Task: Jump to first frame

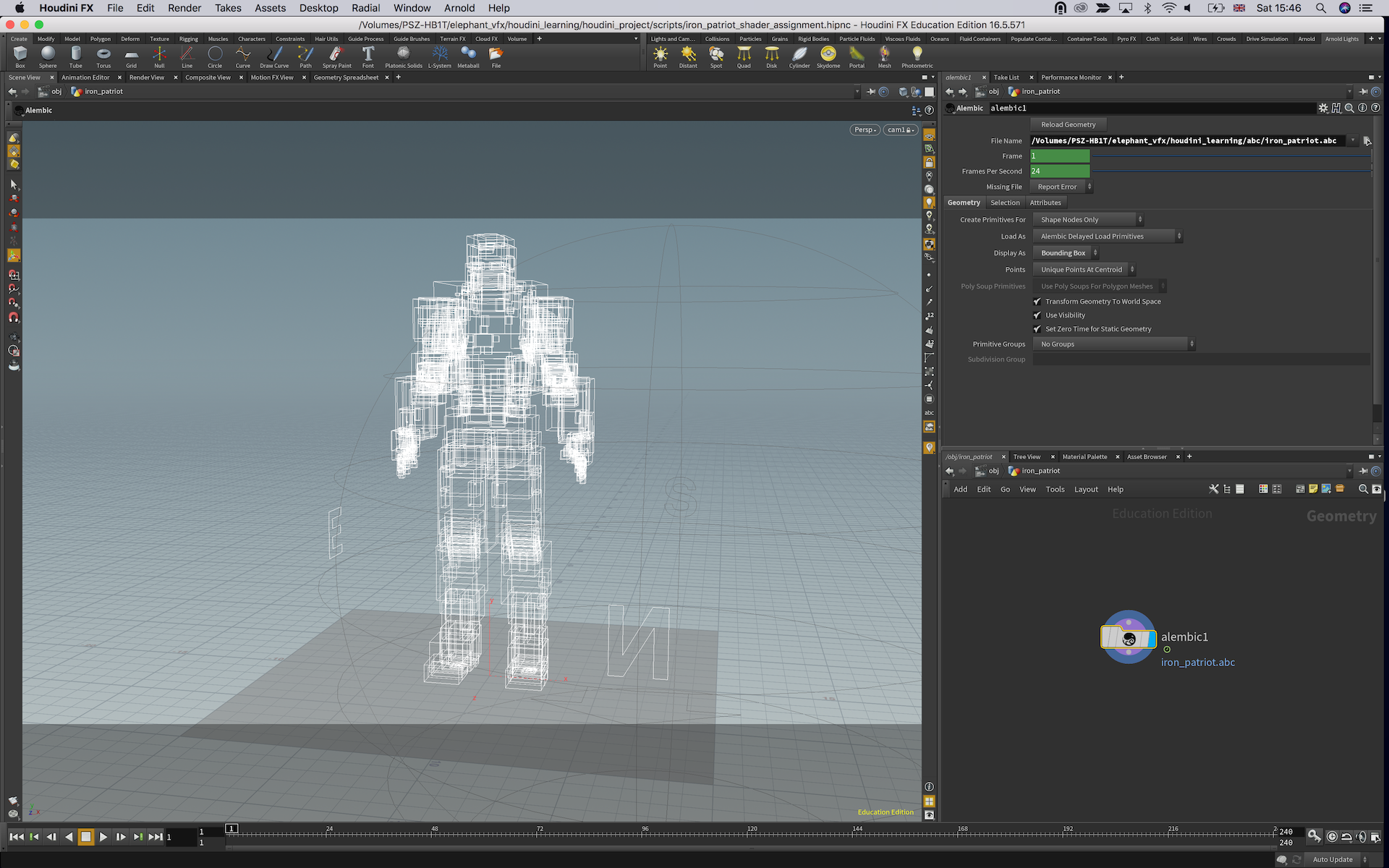Action: [x=16, y=837]
